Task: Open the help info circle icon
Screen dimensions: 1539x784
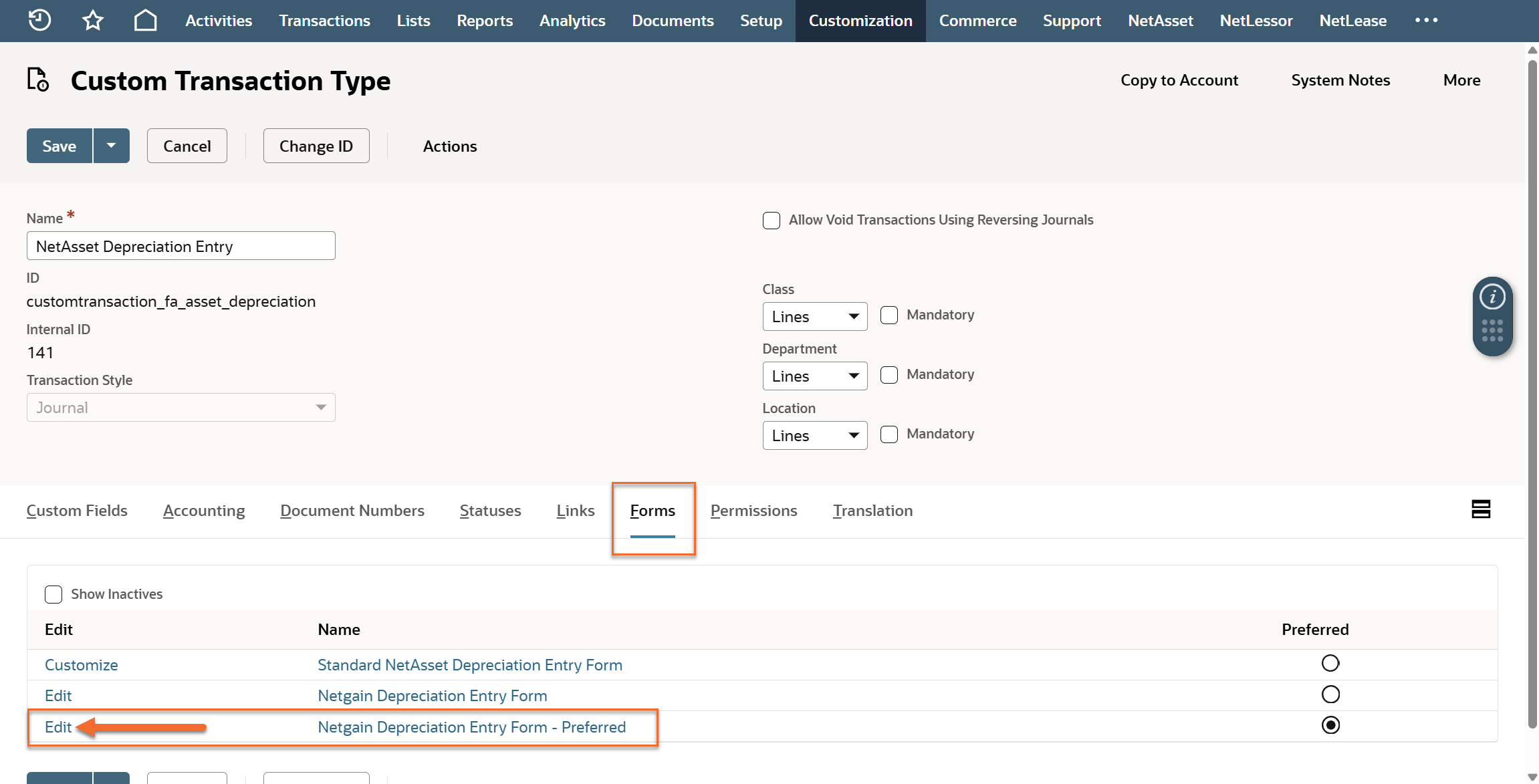Action: [x=1492, y=297]
